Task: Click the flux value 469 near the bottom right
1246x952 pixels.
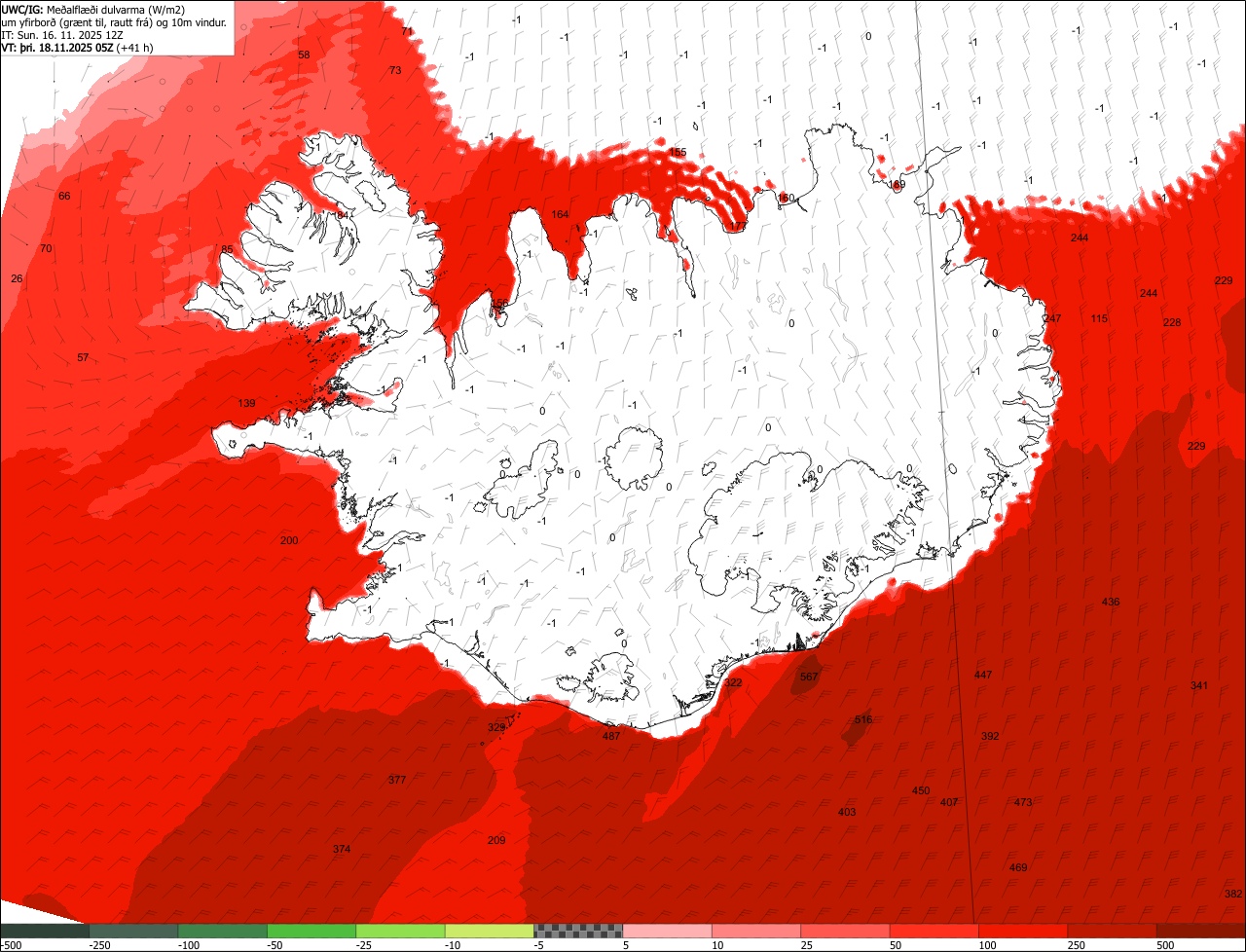Action: pyautogui.click(x=1018, y=867)
